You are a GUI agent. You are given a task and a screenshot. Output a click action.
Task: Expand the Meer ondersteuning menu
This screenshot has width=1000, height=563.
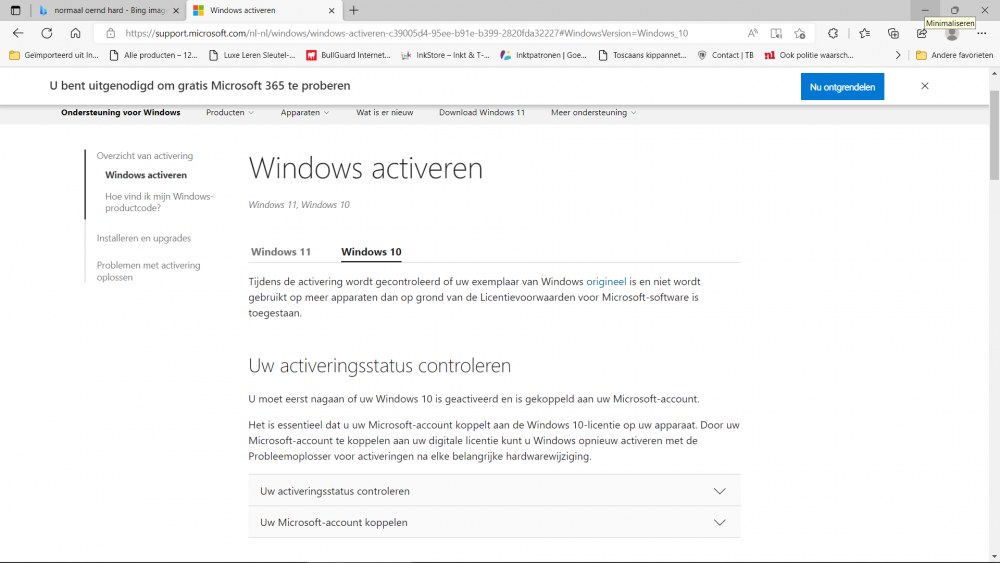pyautogui.click(x=593, y=112)
